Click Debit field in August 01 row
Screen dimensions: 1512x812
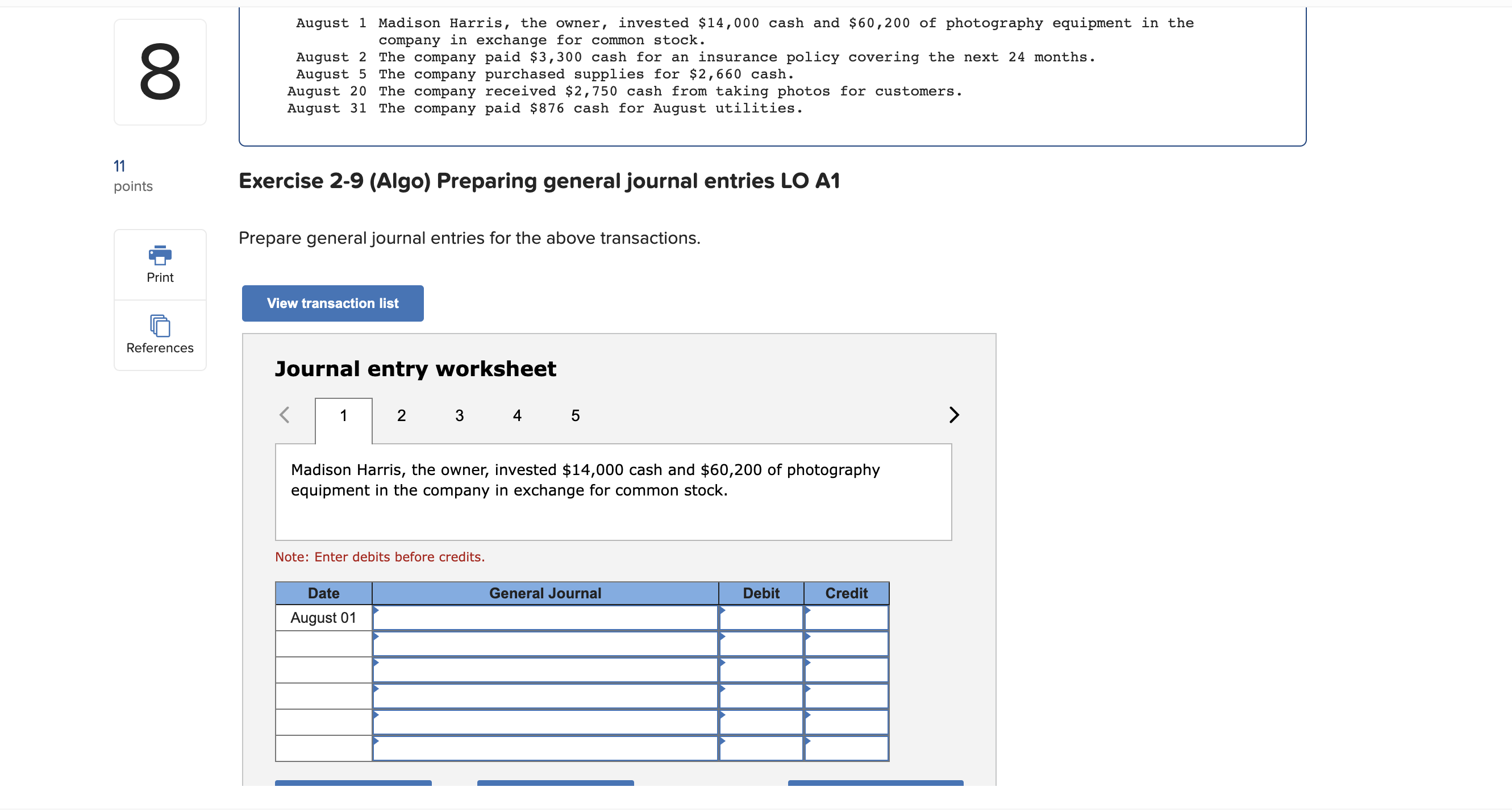(761, 618)
